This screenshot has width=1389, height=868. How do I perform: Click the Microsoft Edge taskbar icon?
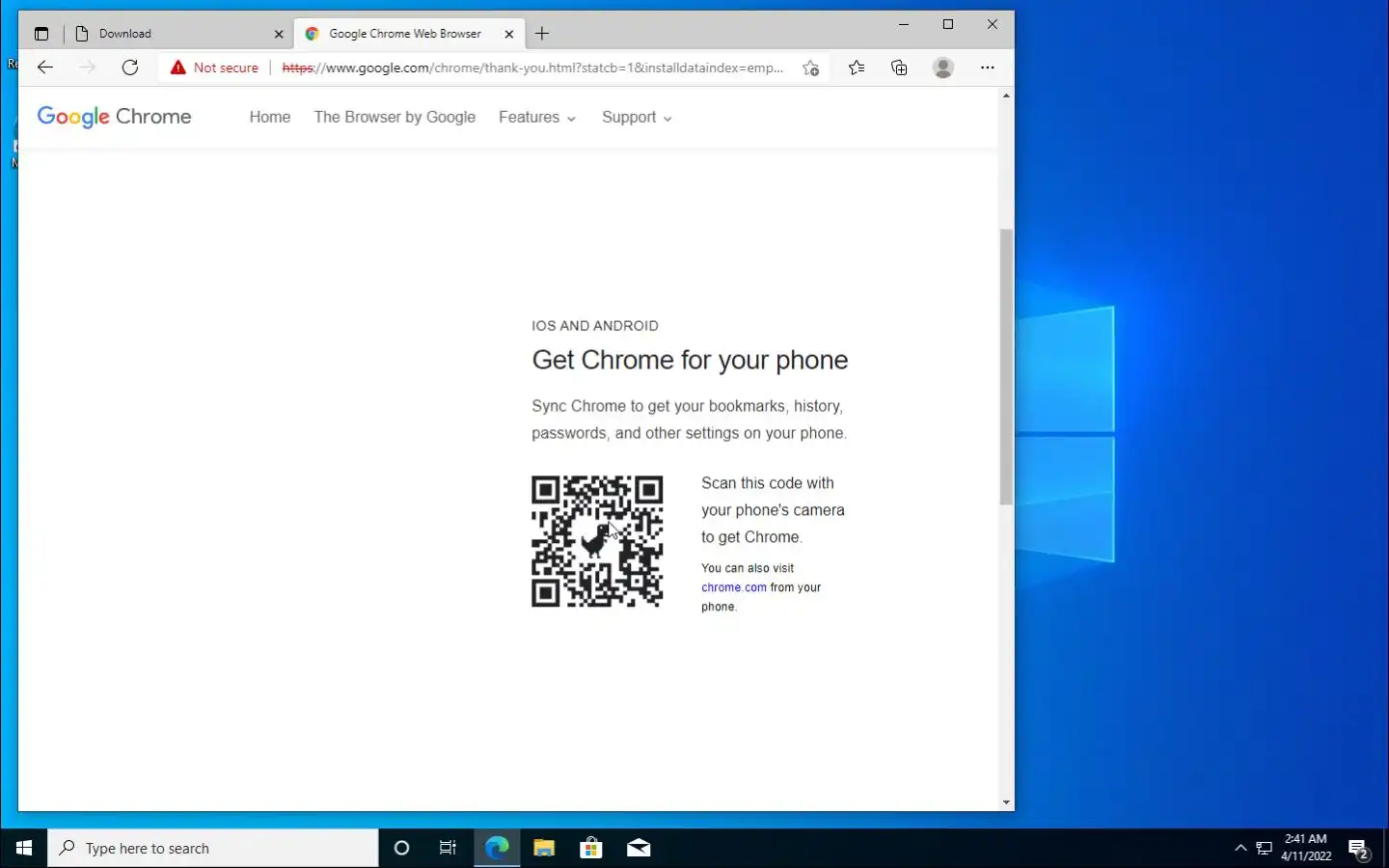point(497,848)
